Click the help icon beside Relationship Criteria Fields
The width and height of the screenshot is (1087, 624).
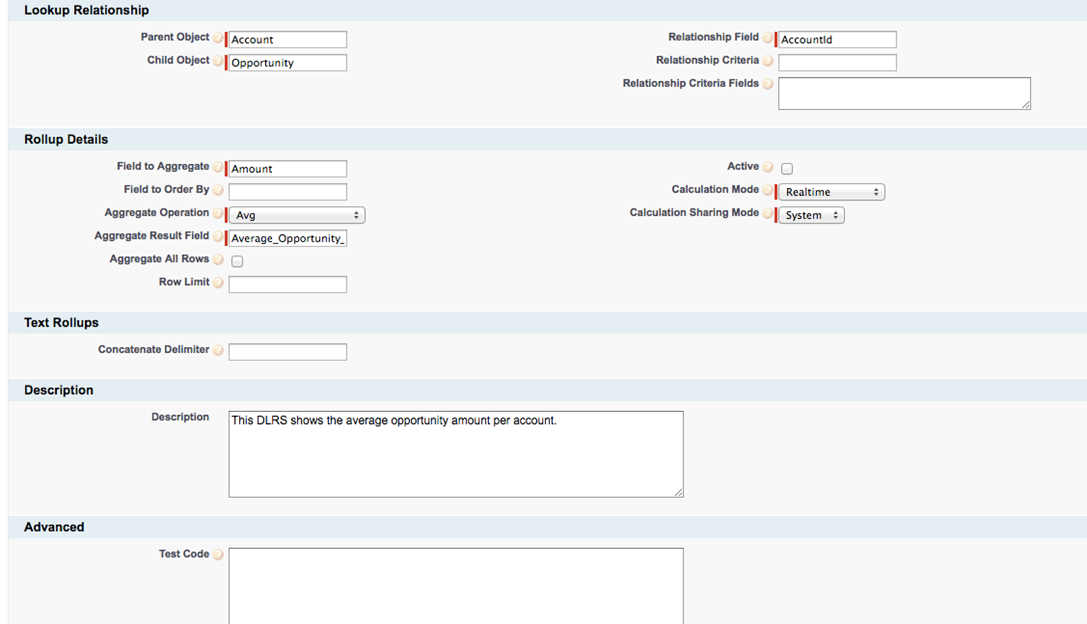(768, 84)
